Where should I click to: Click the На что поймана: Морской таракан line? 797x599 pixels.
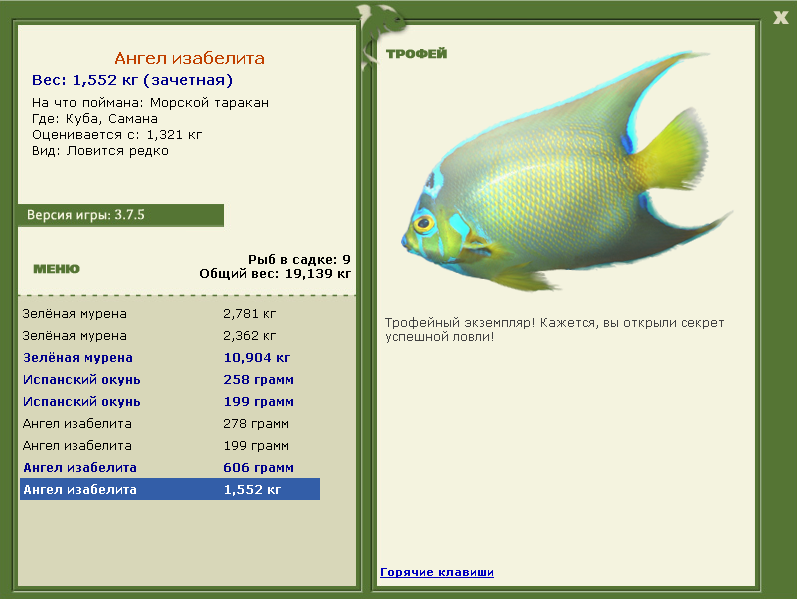(150, 103)
